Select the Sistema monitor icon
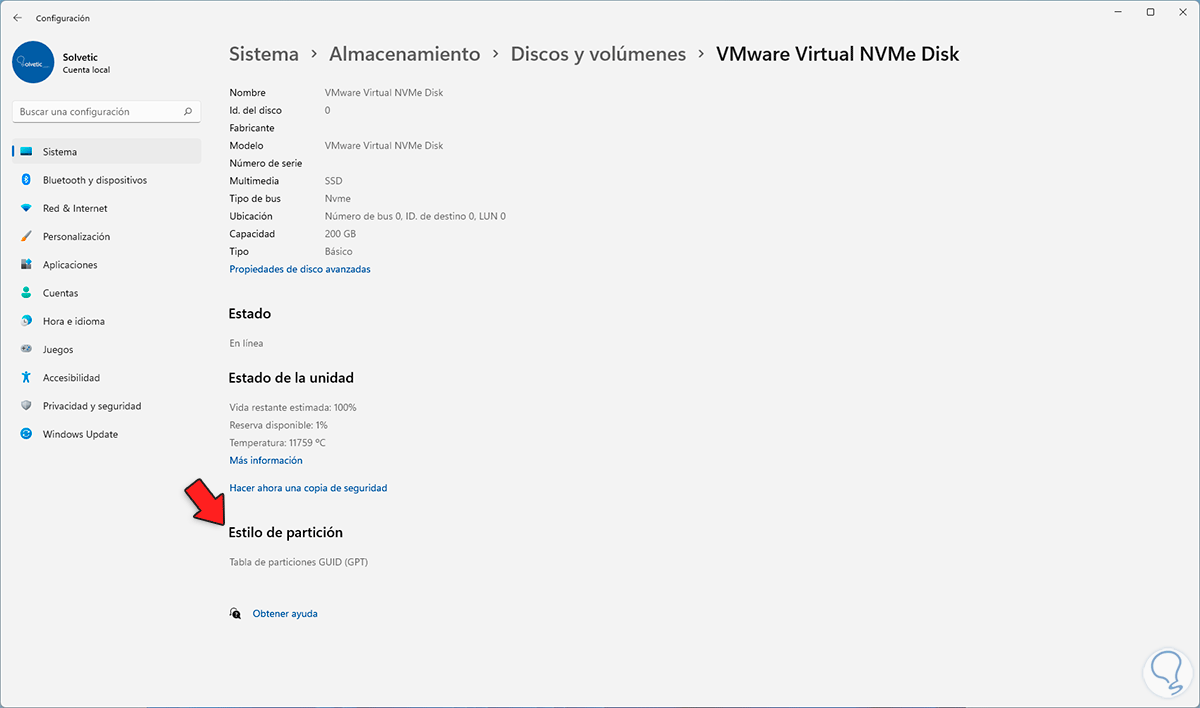 click(x=26, y=152)
